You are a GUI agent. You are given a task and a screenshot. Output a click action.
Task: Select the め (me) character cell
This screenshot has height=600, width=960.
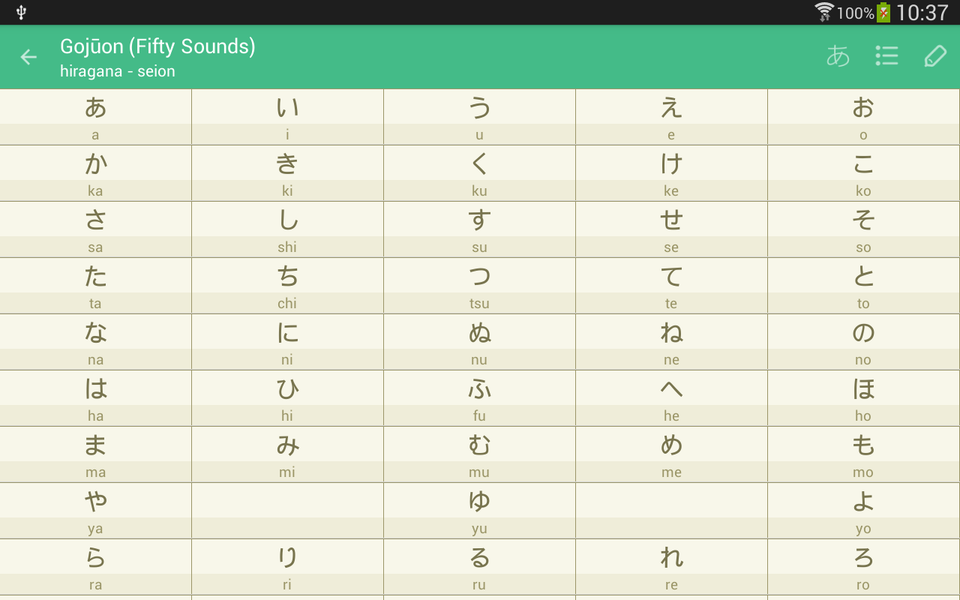671,446
